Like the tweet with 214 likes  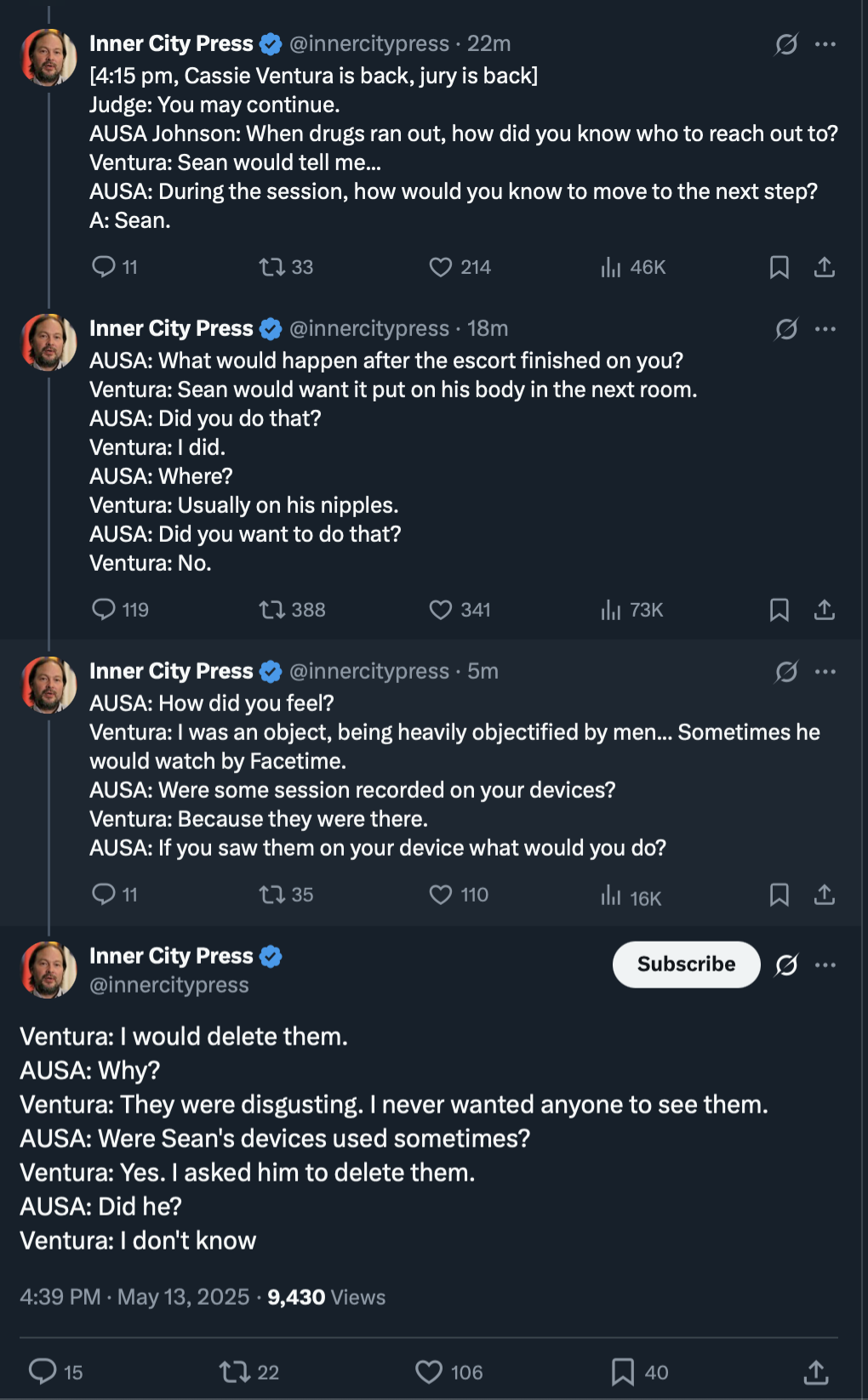pyautogui.click(x=440, y=267)
